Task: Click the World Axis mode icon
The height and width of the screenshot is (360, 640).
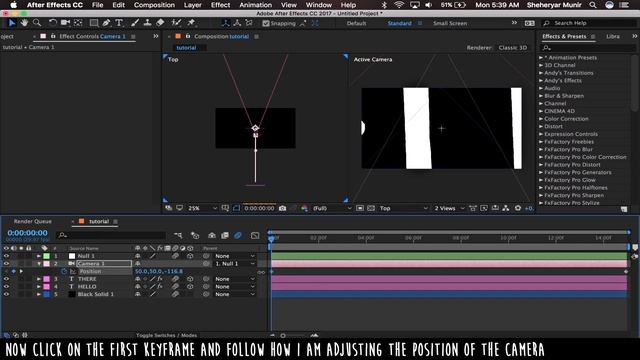Action: point(237,23)
